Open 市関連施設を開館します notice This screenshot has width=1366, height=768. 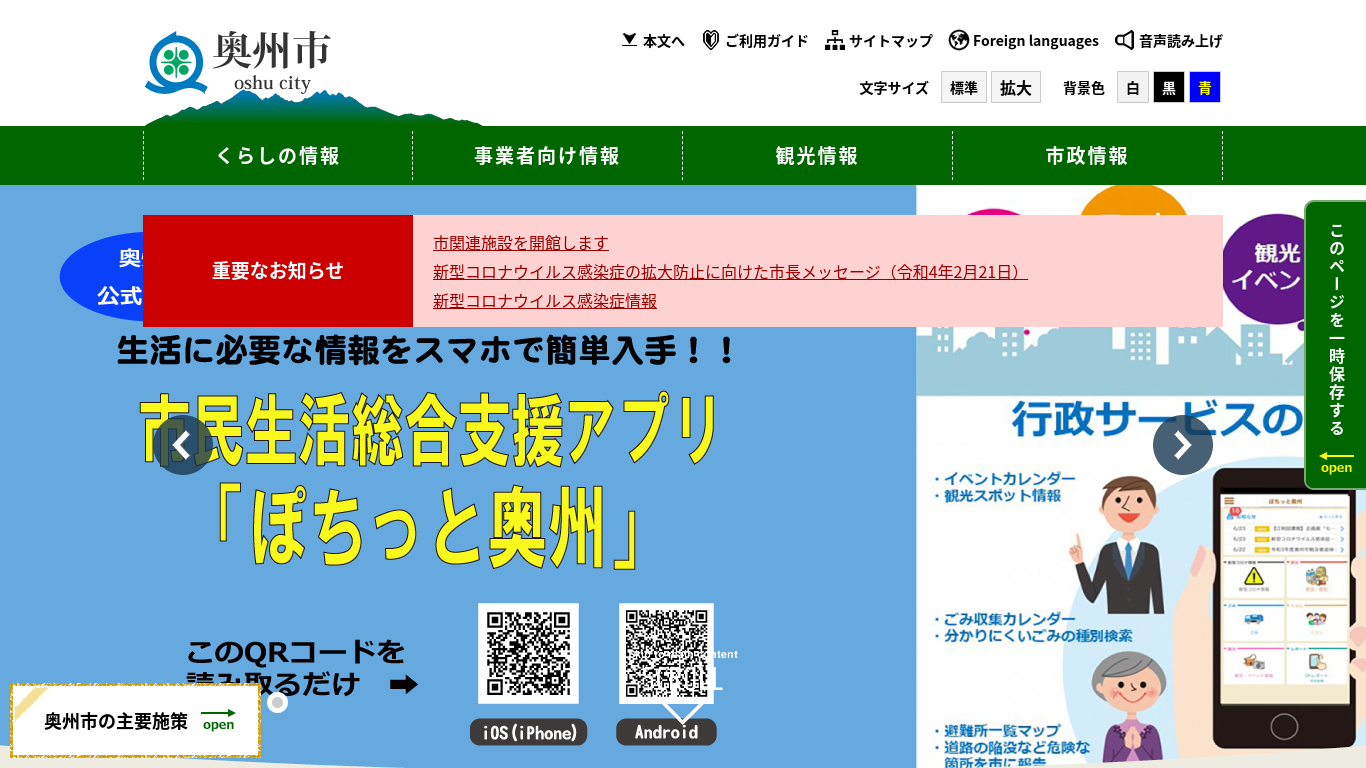tap(520, 243)
